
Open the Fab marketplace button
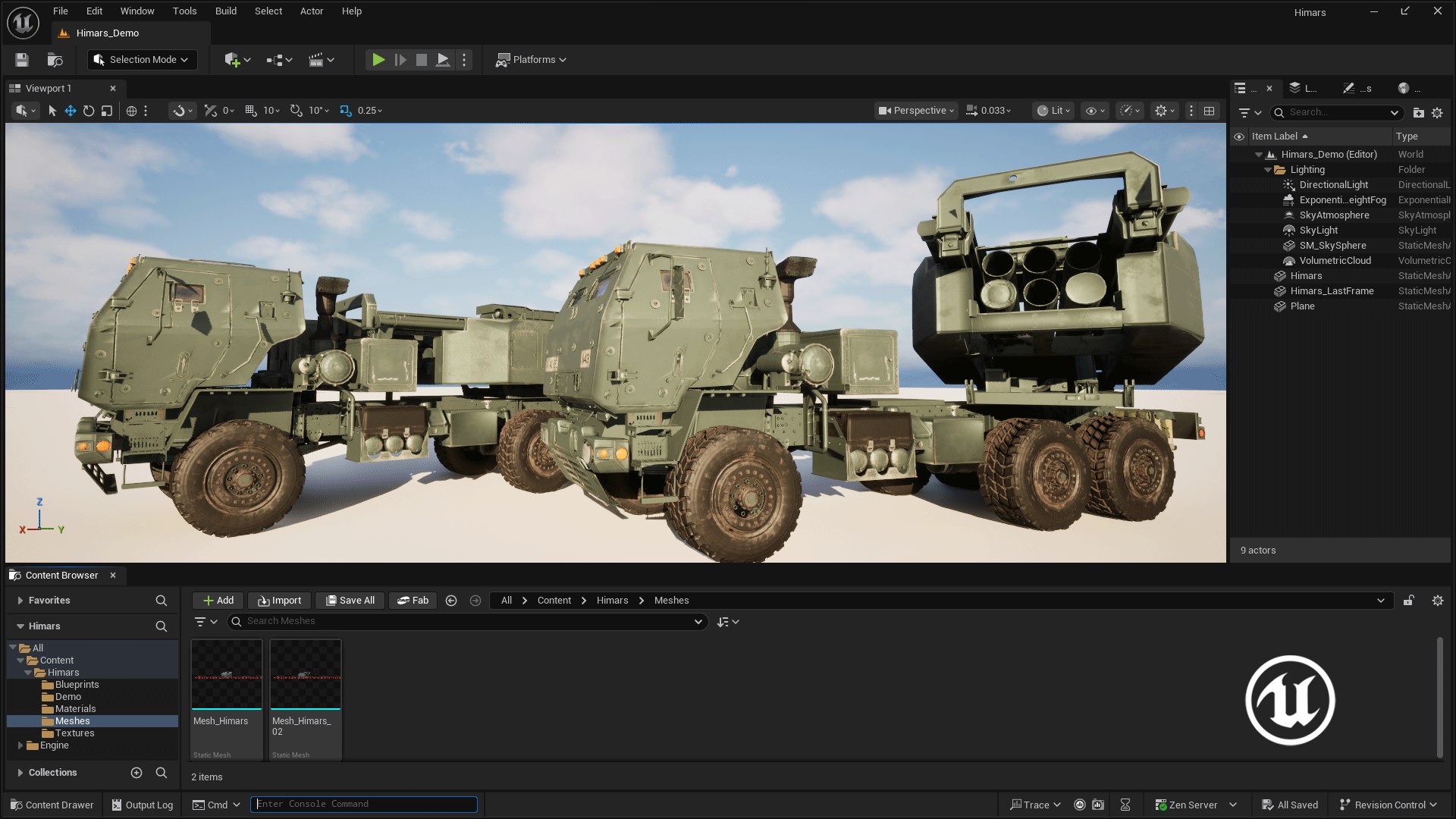413,601
